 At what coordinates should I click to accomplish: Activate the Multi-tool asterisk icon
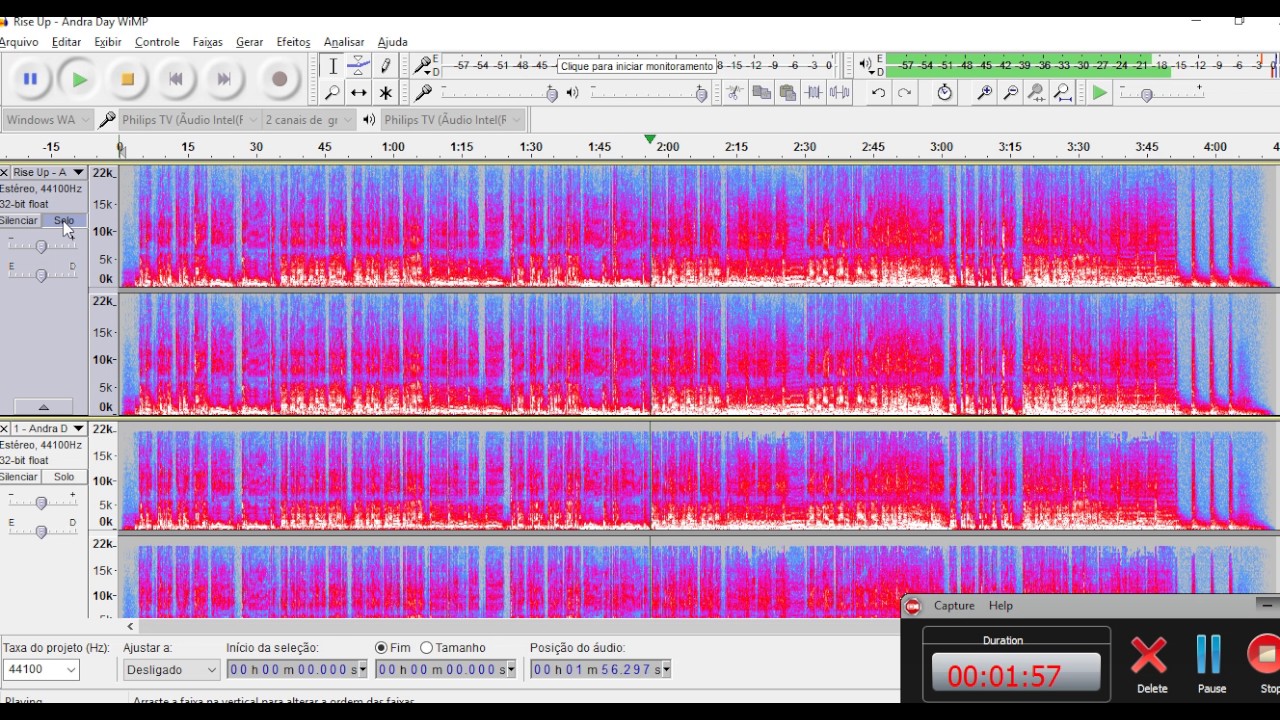pyautogui.click(x=385, y=93)
